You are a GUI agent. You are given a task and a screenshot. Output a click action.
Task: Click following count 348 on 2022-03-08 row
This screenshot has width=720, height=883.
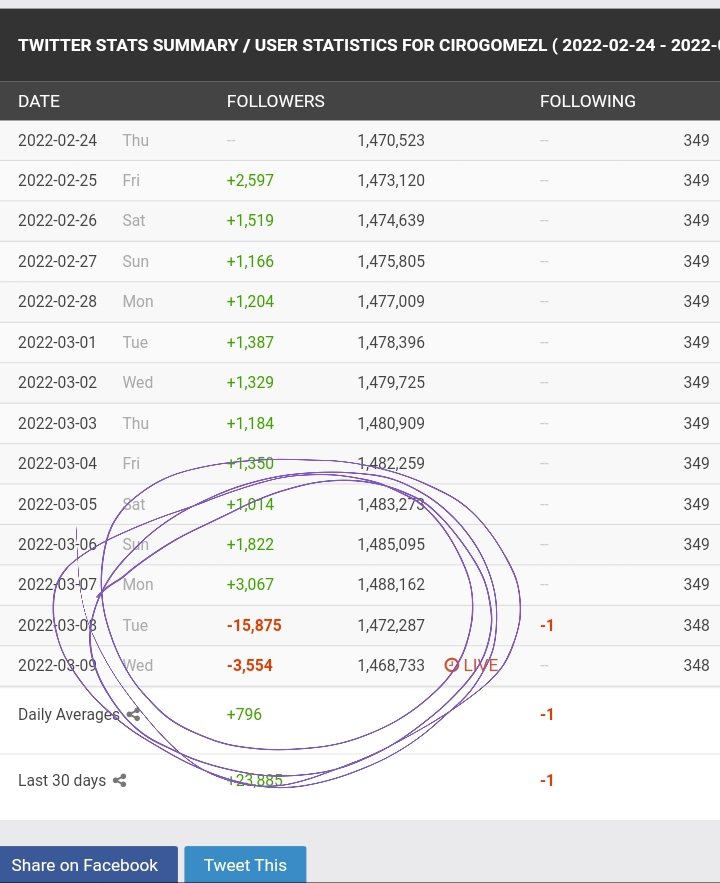click(x=696, y=626)
